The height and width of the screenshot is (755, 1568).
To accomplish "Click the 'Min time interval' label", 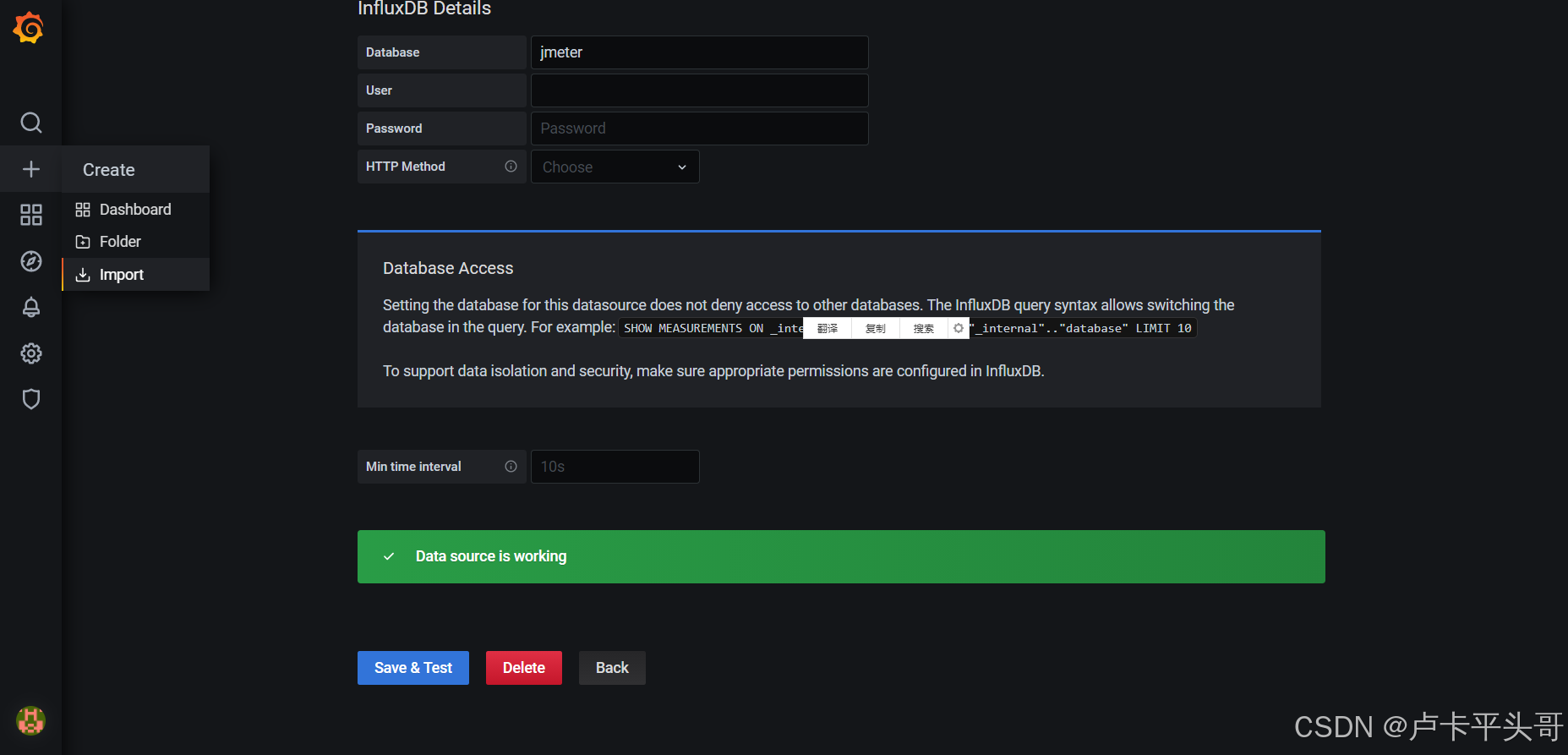I will click(413, 467).
